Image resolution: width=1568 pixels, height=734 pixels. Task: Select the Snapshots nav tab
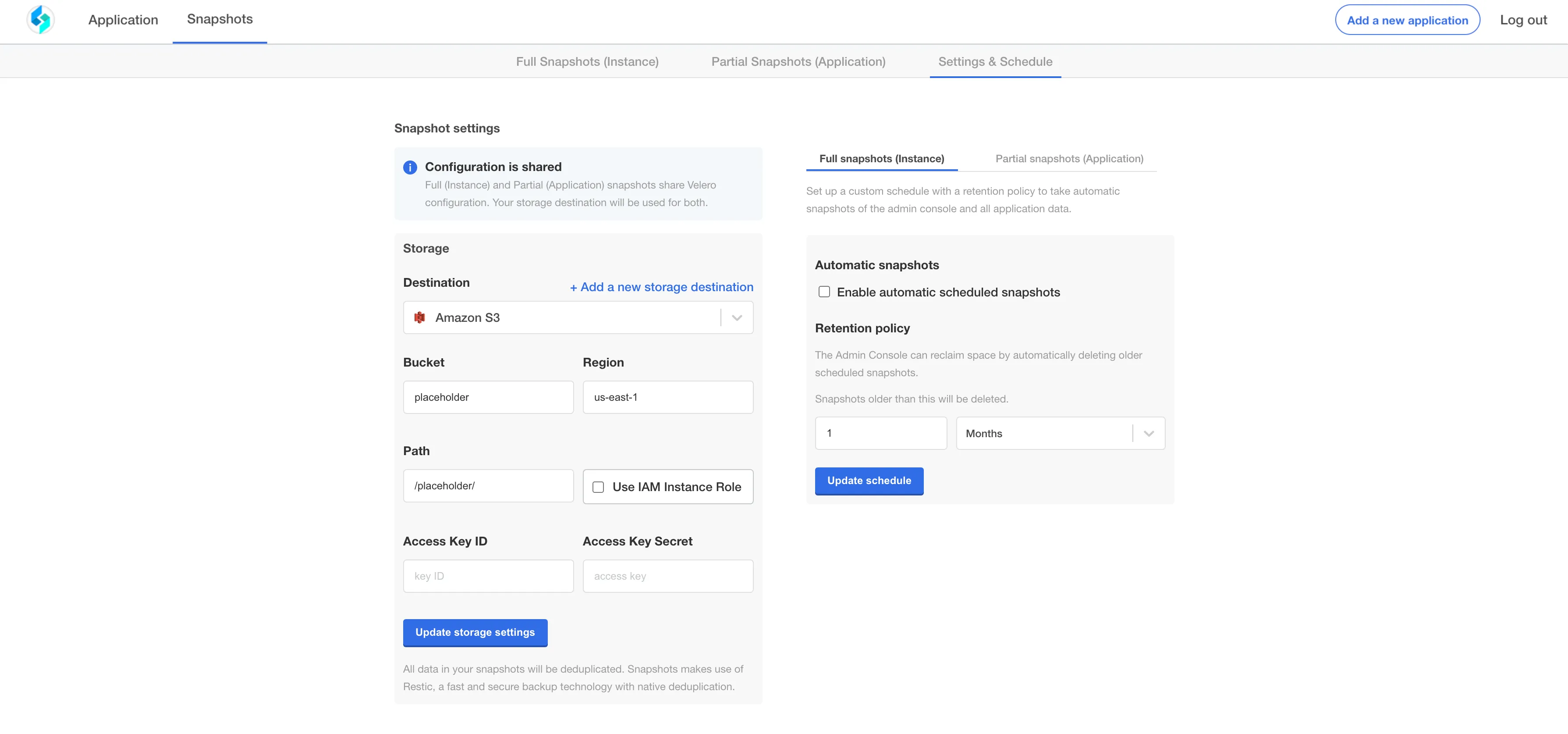click(220, 19)
